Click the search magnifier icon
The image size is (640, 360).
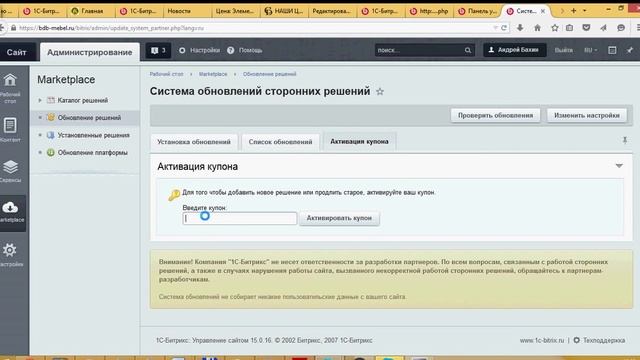(468, 50)
